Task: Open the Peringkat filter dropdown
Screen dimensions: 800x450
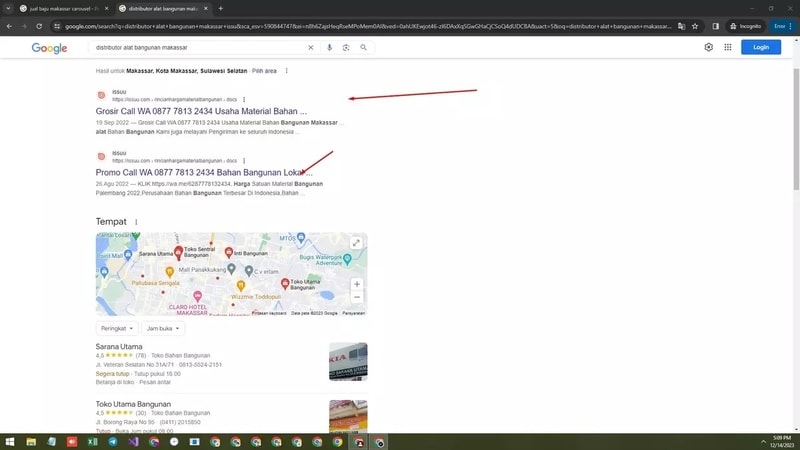Action: coord(117,329)
